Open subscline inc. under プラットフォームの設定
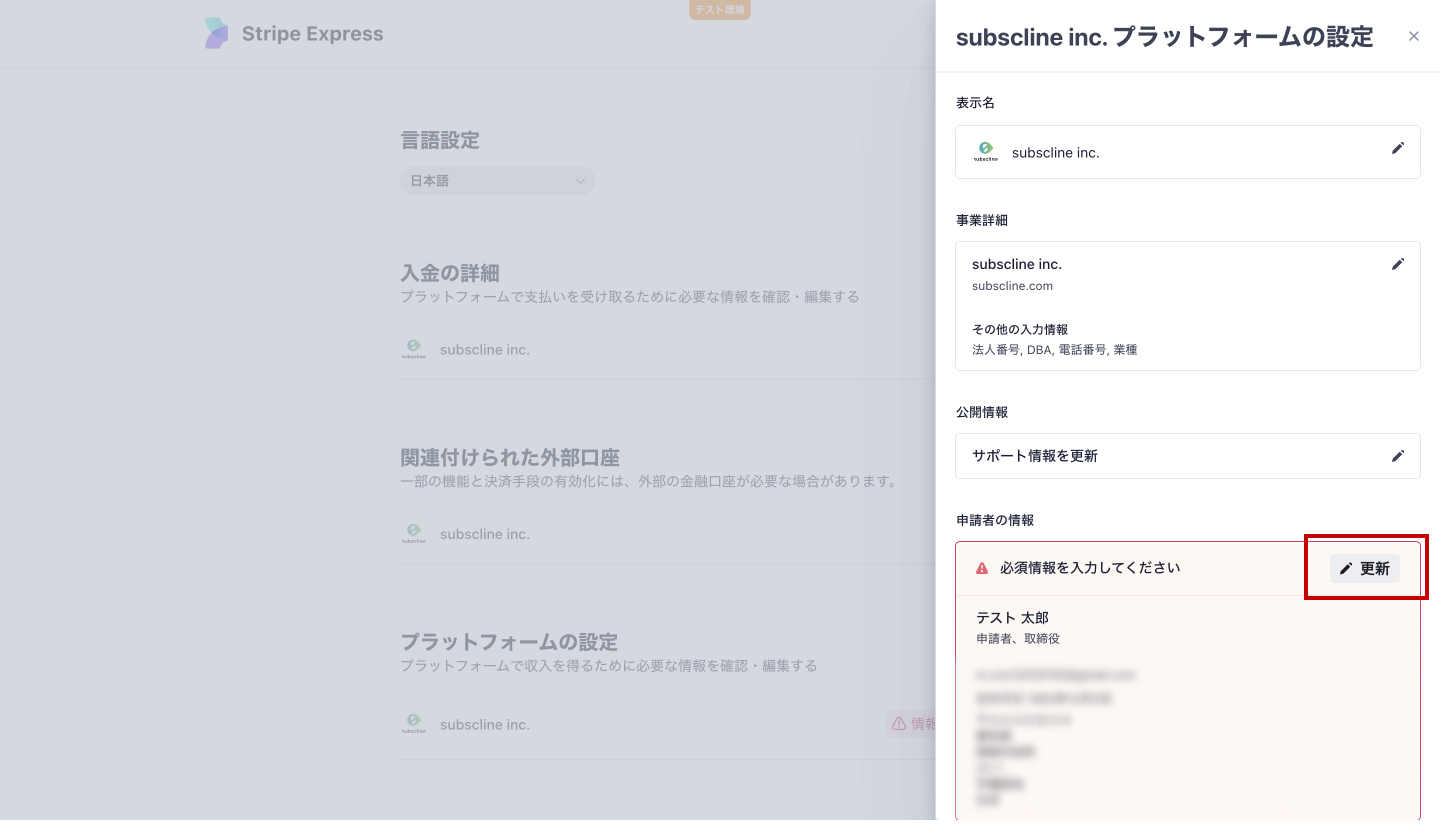 (485, 724)
